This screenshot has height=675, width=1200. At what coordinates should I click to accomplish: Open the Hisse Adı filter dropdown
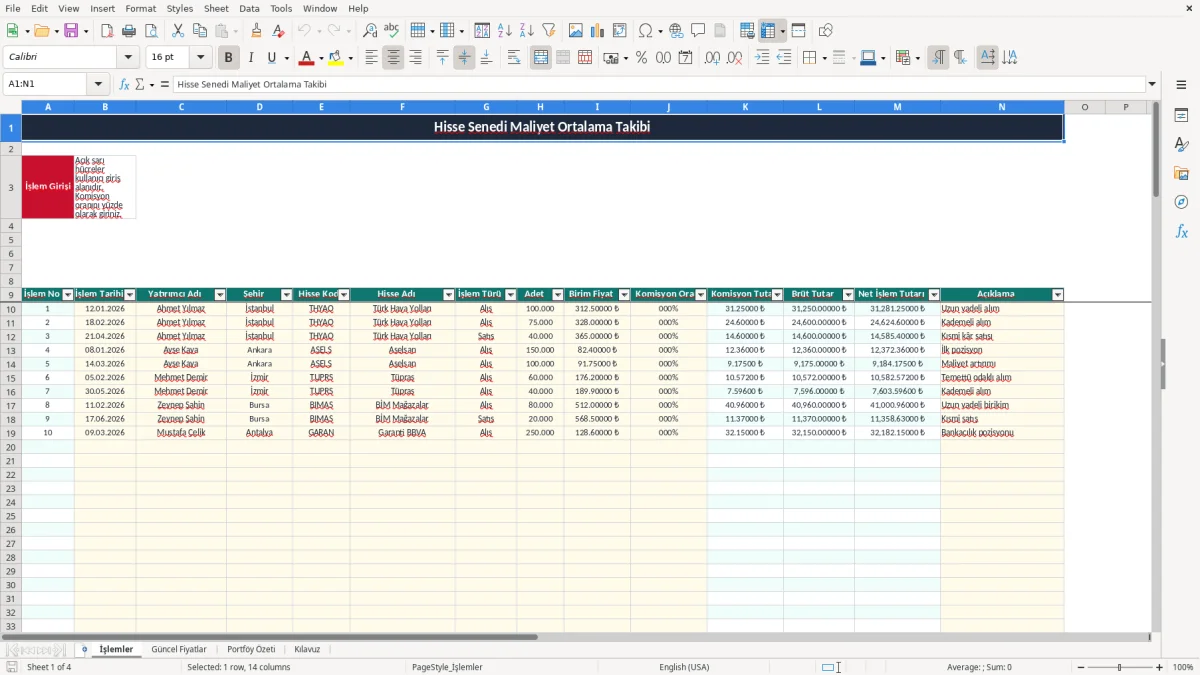[x=449, y=295]
